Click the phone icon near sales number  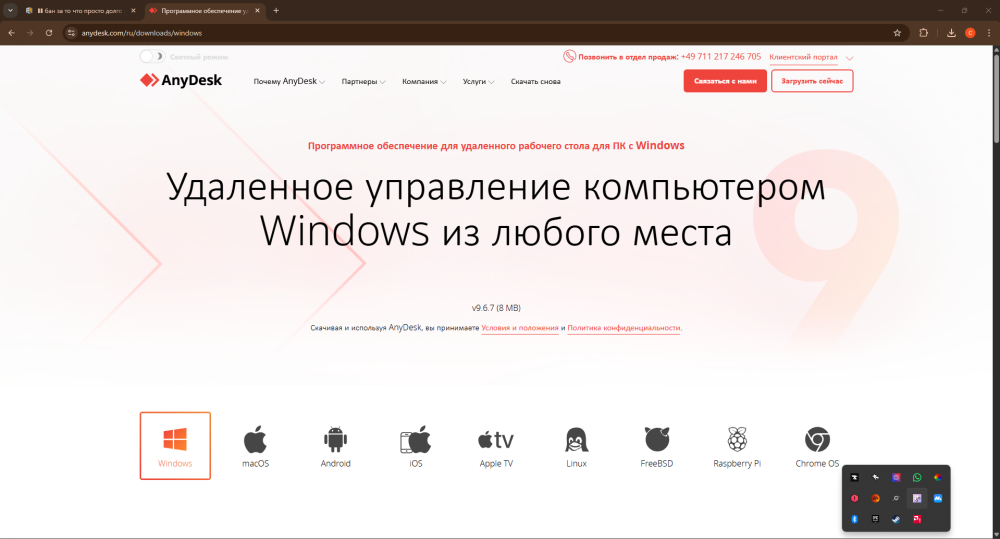pos(569,57)
